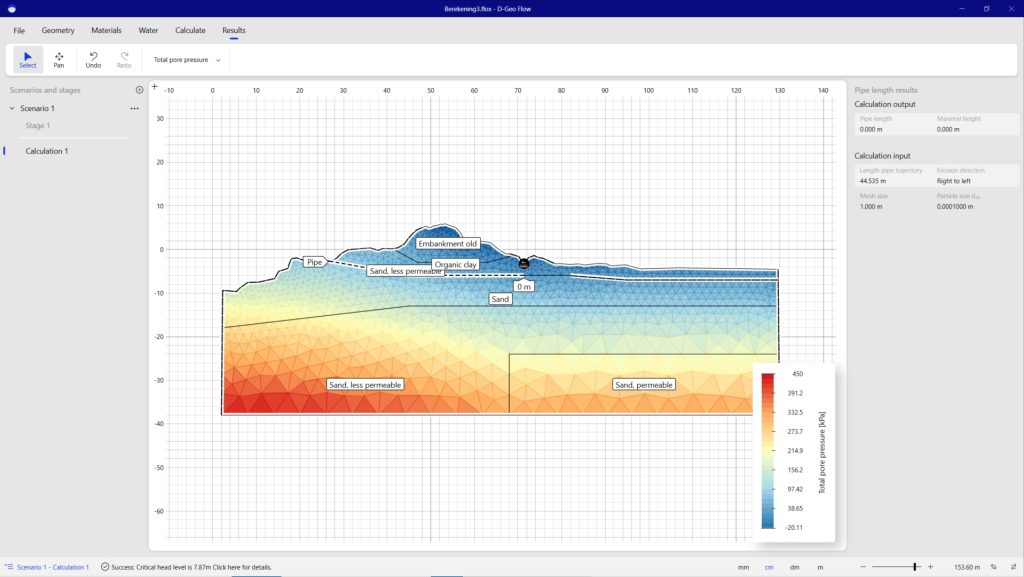Click the crosshair icon at canvas corner
This screenshot has height=577, width=1024.
click(x=154, y=88)
